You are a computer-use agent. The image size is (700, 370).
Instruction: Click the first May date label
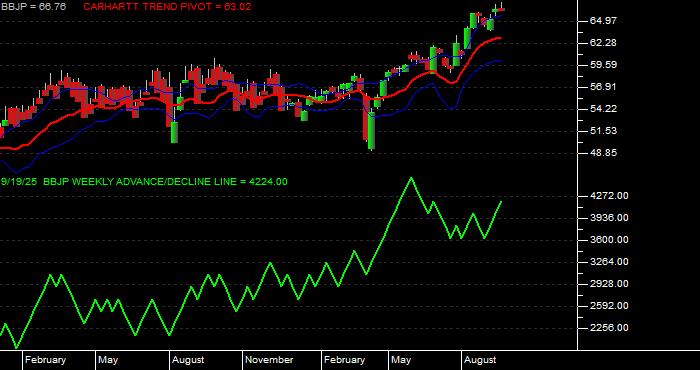[x=108, y=360]
